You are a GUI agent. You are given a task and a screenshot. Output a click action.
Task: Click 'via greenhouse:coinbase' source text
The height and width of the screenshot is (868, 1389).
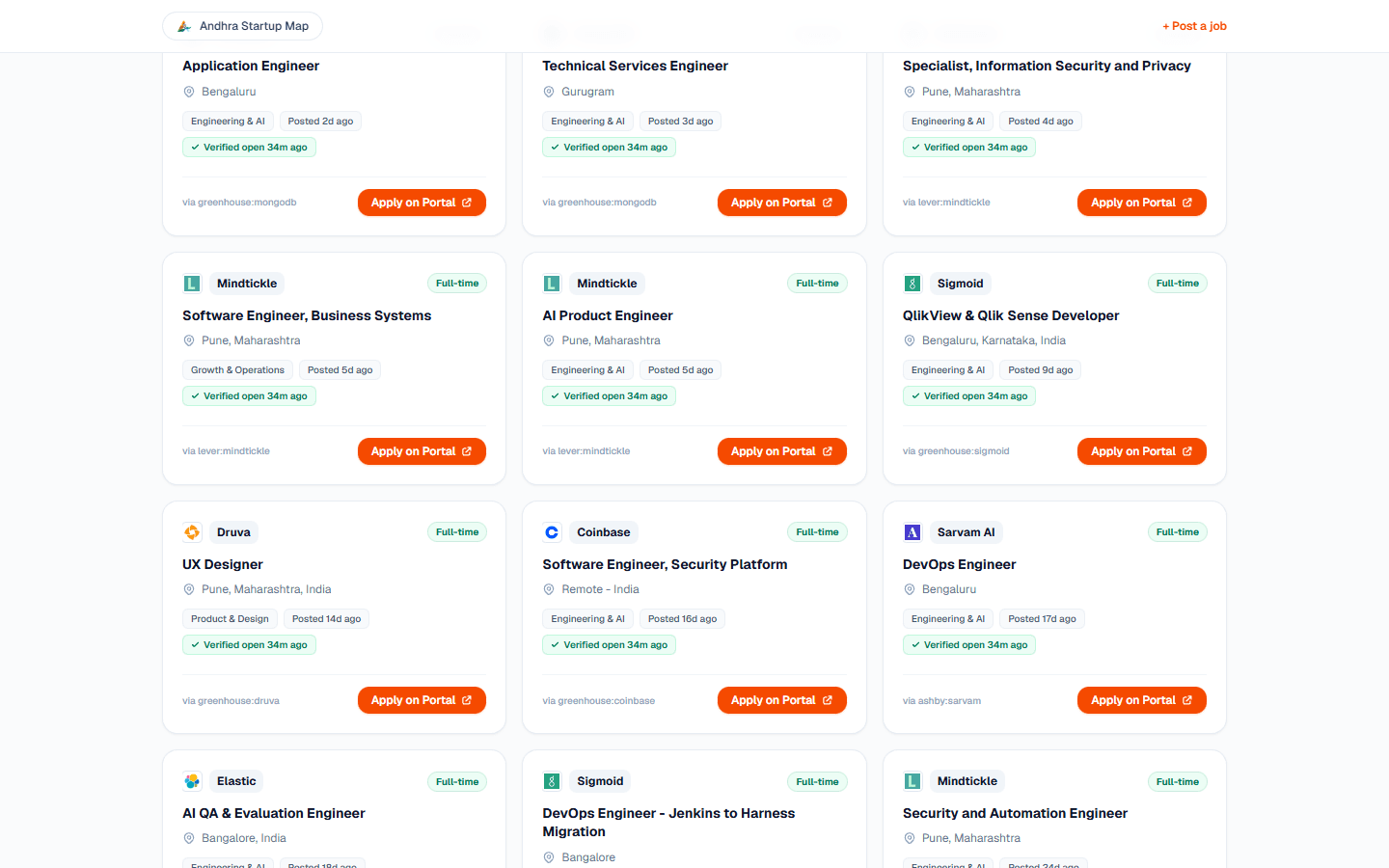(599, 701)
